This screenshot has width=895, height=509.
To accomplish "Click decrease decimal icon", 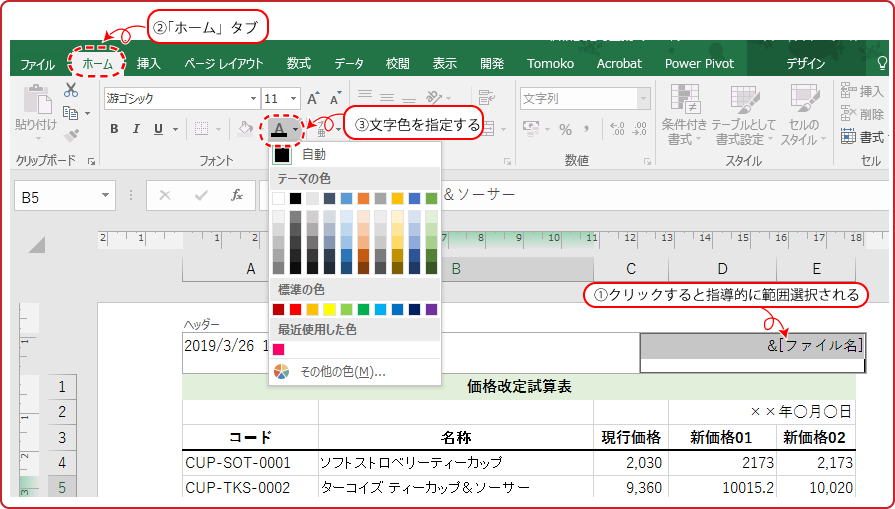I will pos(640,129).
